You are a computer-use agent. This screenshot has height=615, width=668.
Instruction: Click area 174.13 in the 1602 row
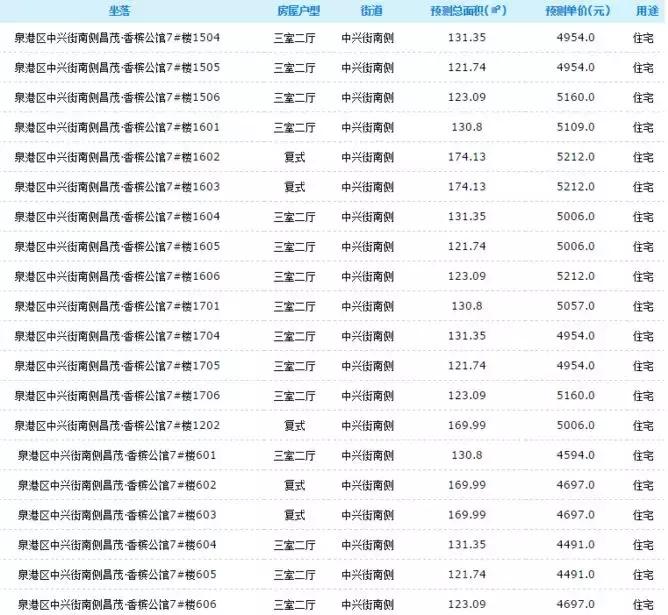coord(467,157)
